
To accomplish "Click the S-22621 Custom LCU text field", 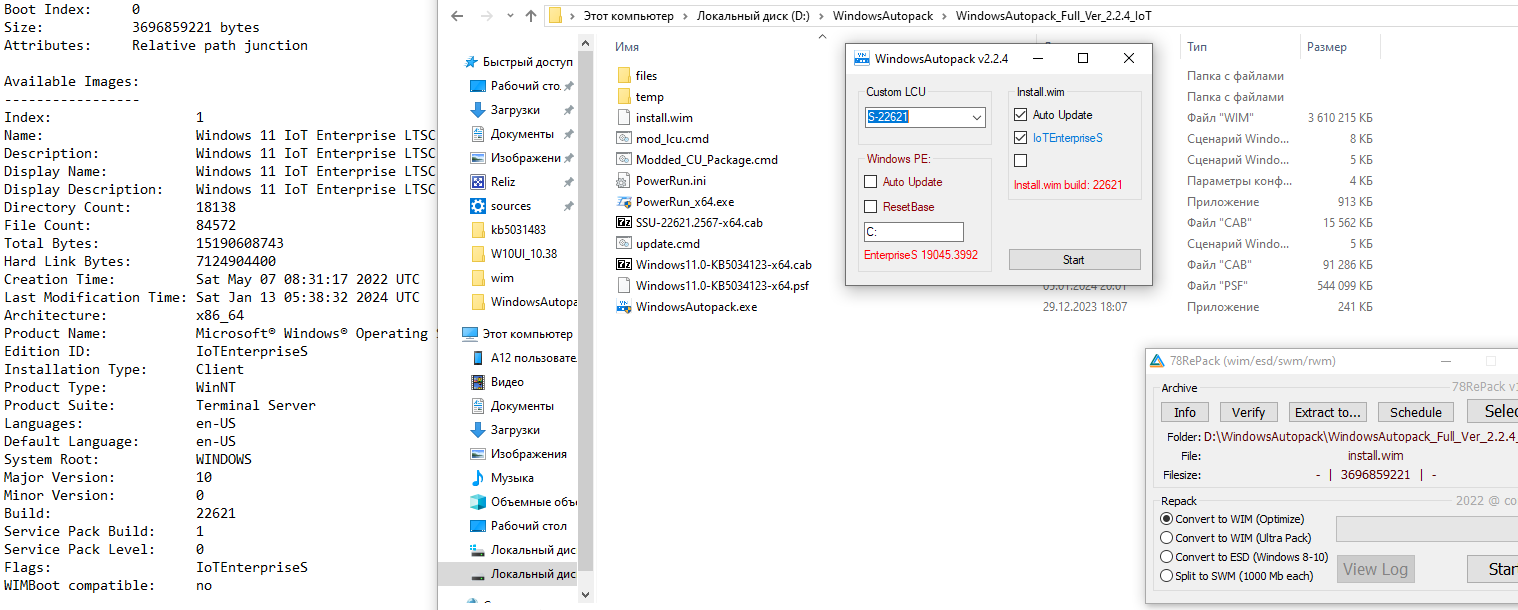I will (917, 118).
